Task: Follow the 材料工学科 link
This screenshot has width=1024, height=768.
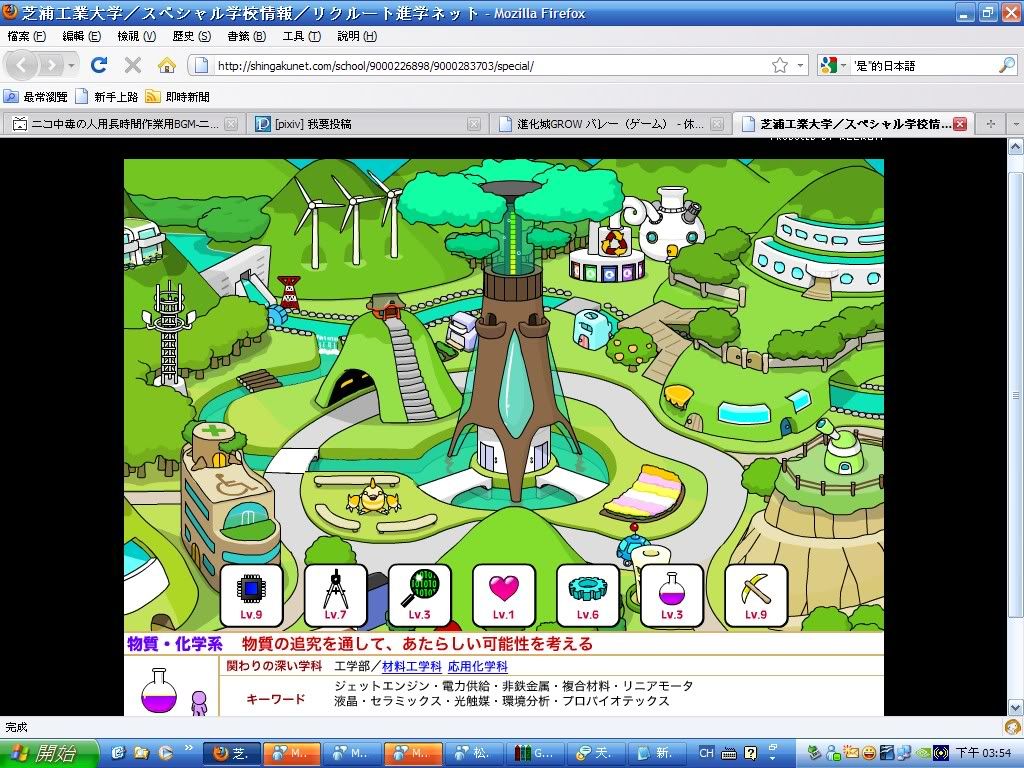Action: click(411, 666)
